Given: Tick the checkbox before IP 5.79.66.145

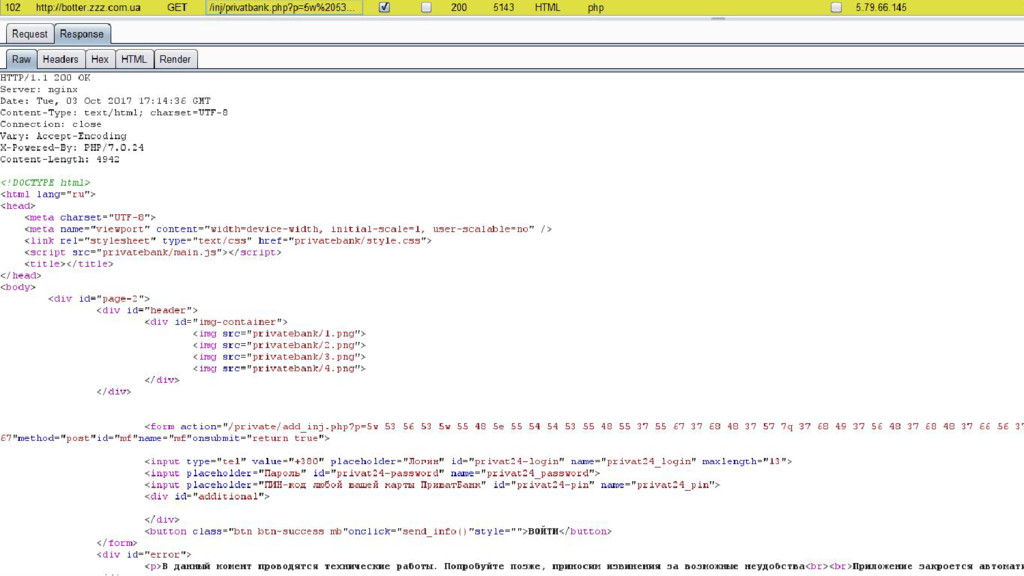Looking at the screenshot, I should [836, 8].
